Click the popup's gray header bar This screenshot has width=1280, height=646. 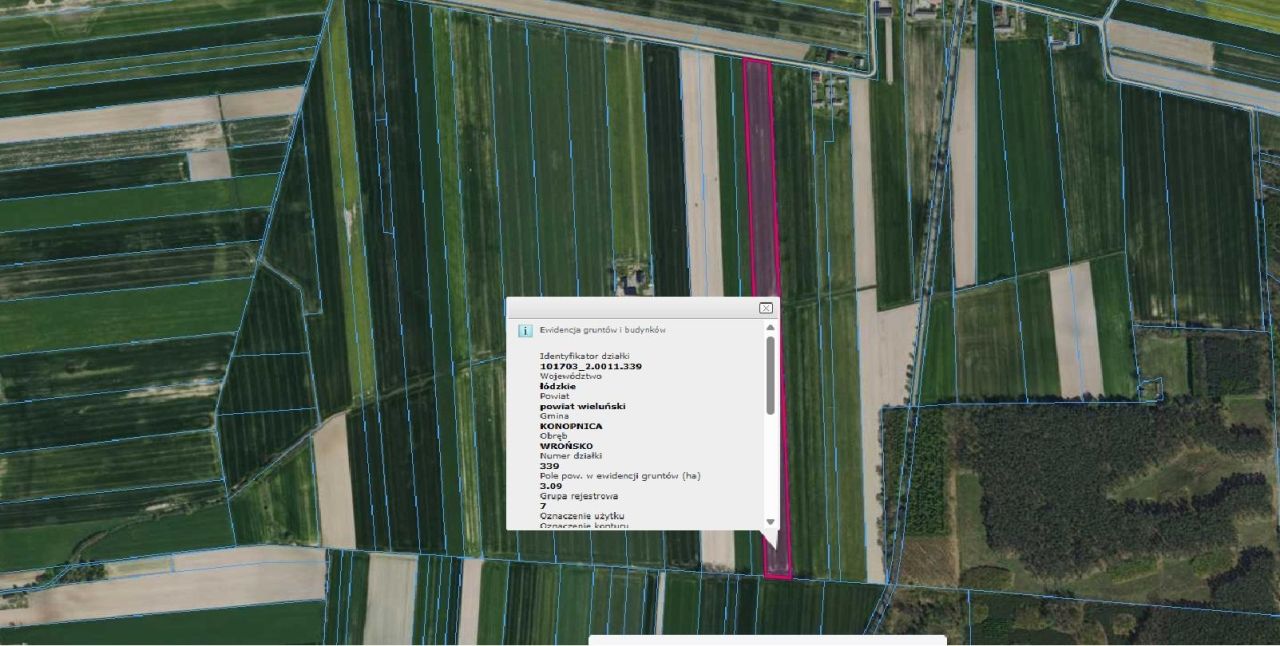[x=630, y=308]
